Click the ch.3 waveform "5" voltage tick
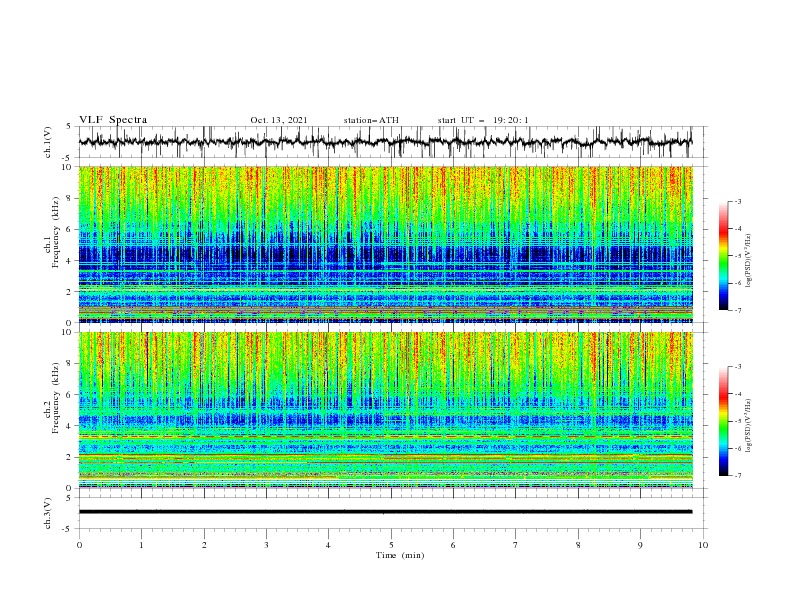Viewport: 792px width, 612px height. 69,498
